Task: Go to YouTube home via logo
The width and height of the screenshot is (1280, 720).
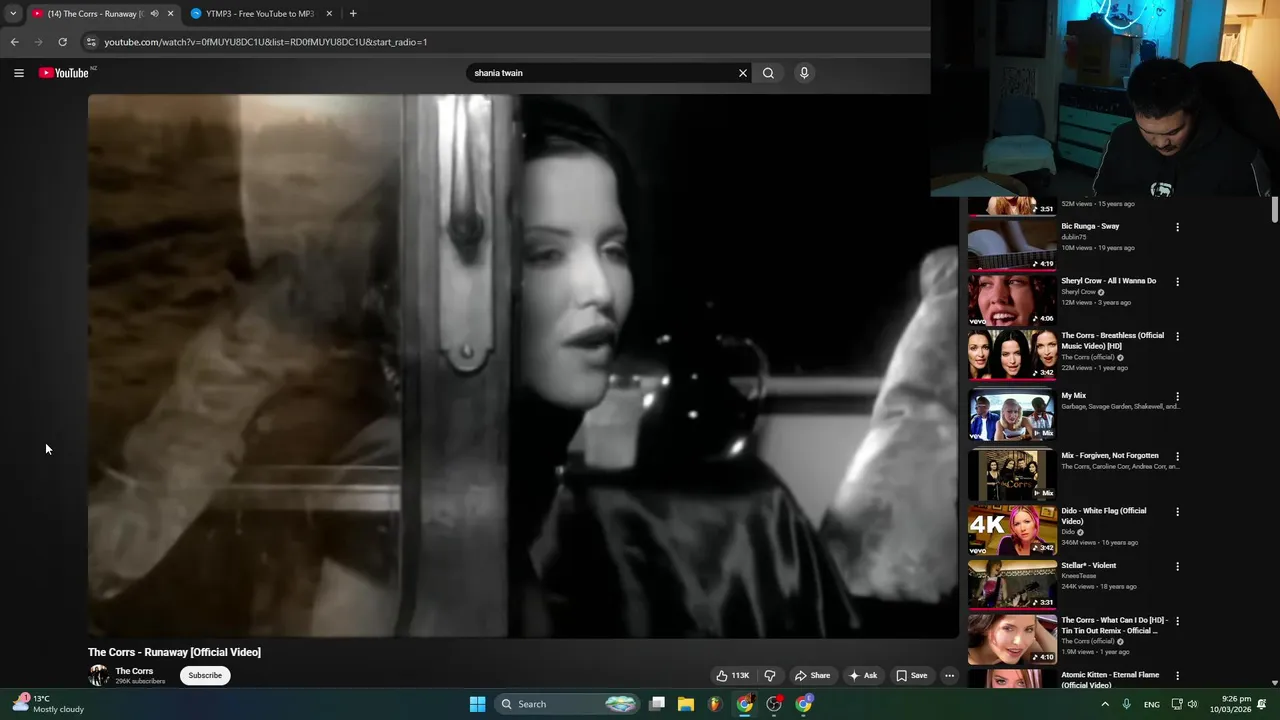Action: click(64, 73)
